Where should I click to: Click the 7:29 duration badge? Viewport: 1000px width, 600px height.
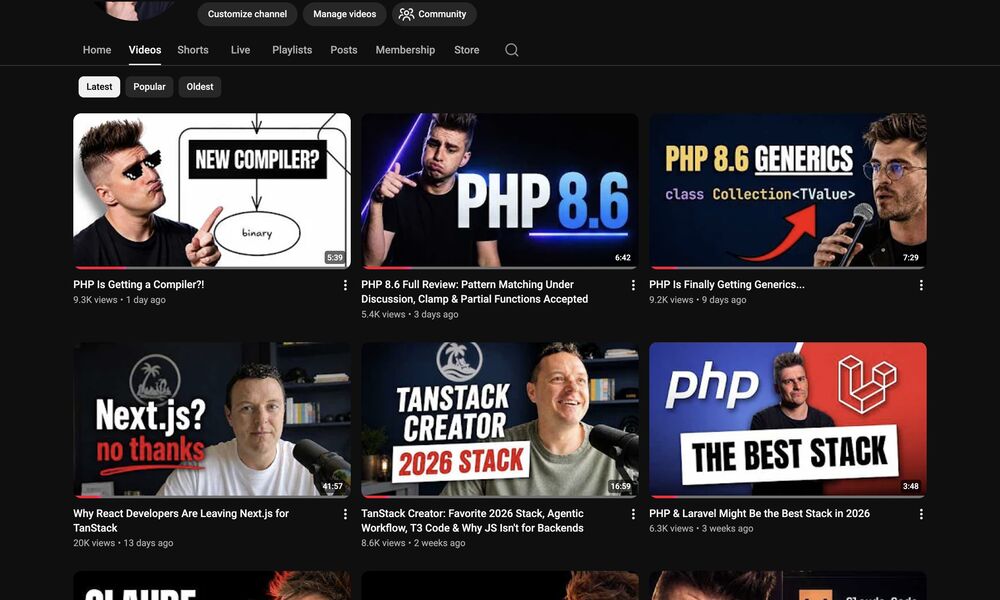tap(911, 258)
